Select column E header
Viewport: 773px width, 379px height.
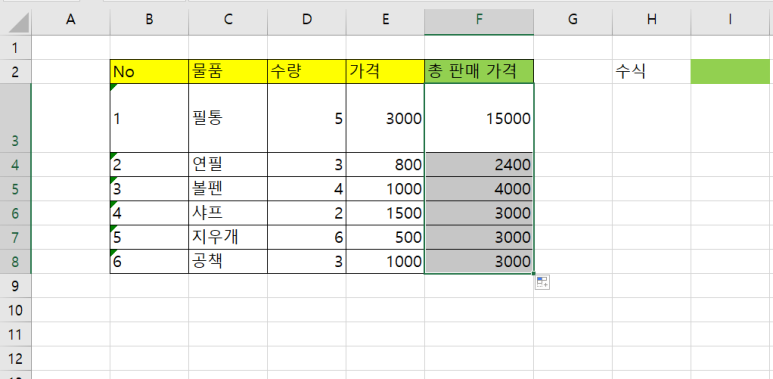pyautogui.click(x=385, y=20)
